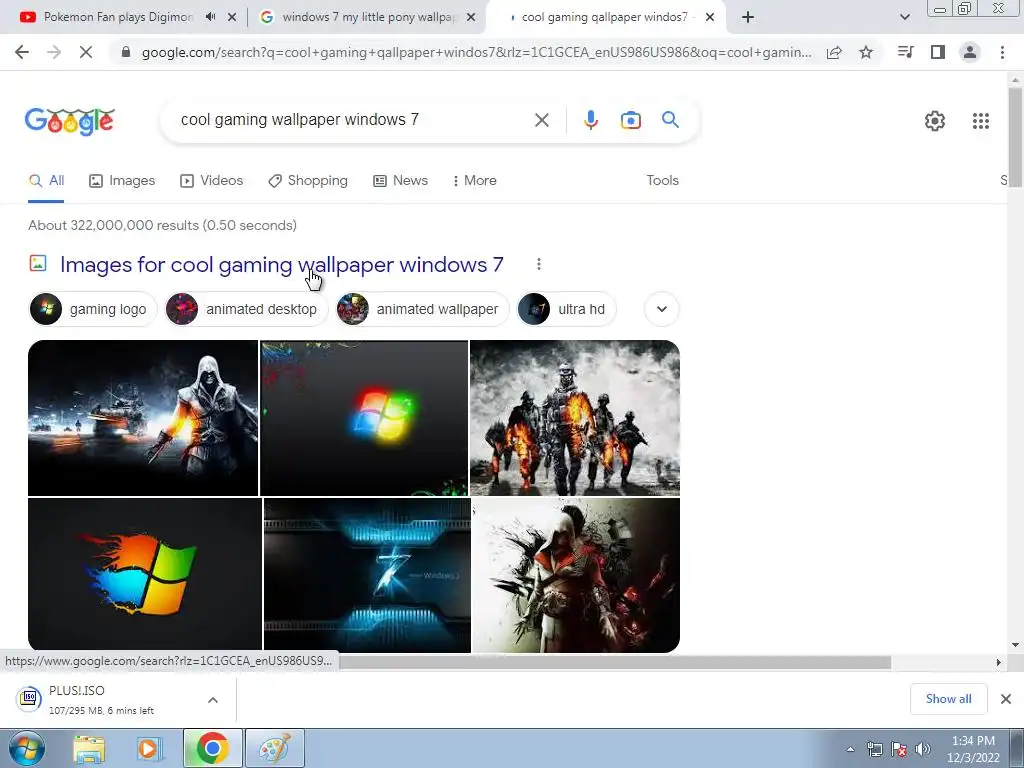This screenshot has width=1024, height=768.
Task: Filter images by animated desktop chip
Action: point(245,309)
